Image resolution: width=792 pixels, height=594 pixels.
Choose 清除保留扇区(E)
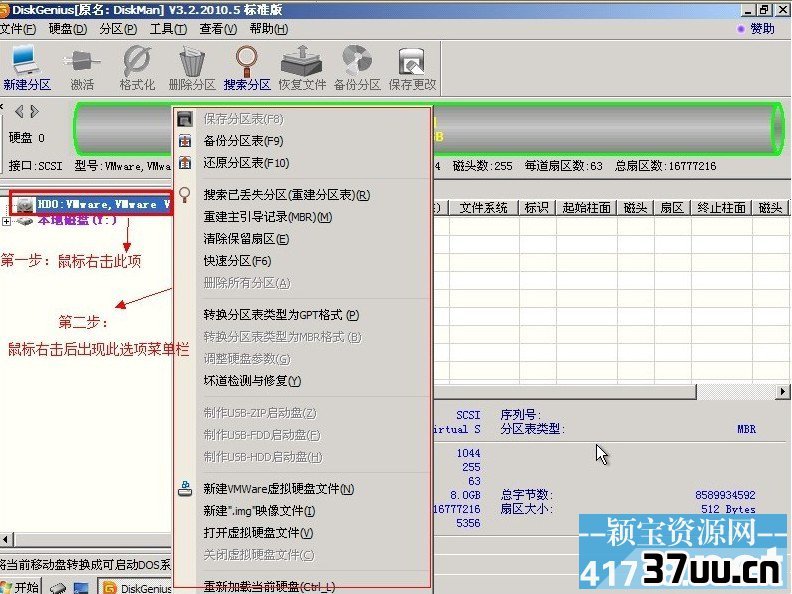(x=246, y=238)
